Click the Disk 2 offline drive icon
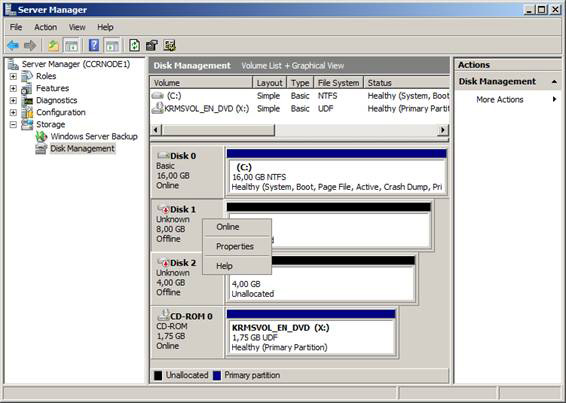566x403 pixels. coord(163,263)
